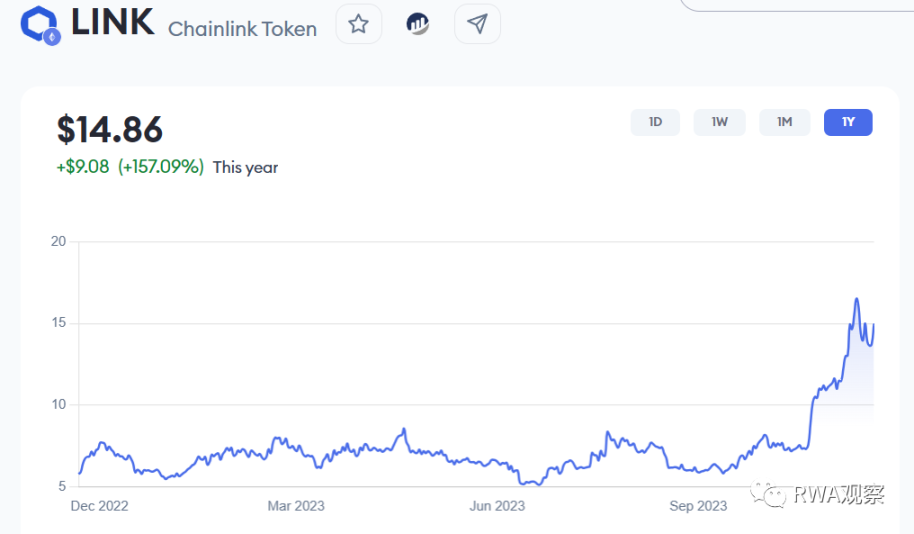Click the This year label
The width and height of the screenshot is (914, 534).
(x=246, y=168)
